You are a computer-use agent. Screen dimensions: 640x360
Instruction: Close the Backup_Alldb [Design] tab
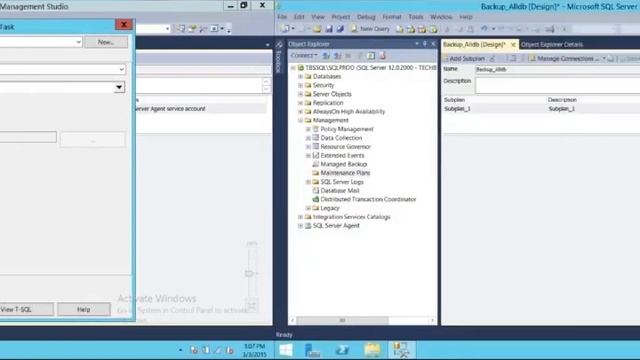click(x=513, y=44)
